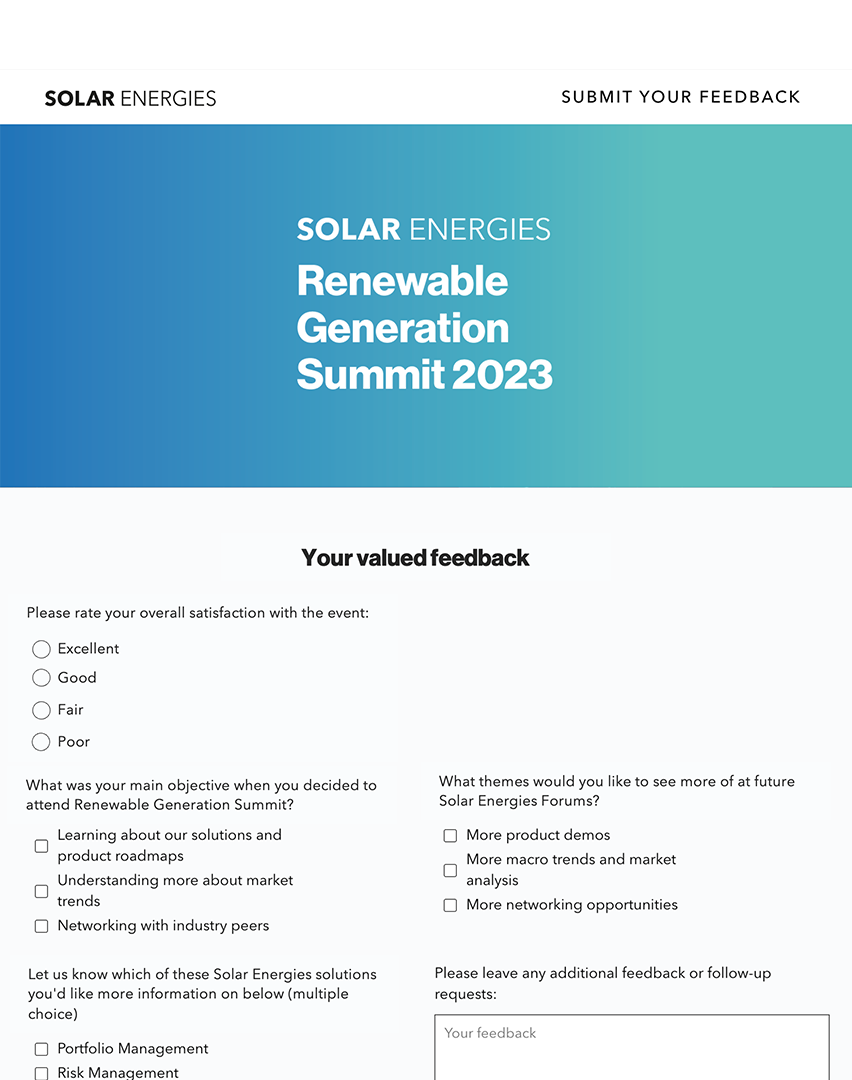Screen dimensions: 852x1080
Task: Tick Understanding more about market trends
Action: pos(42,891)
